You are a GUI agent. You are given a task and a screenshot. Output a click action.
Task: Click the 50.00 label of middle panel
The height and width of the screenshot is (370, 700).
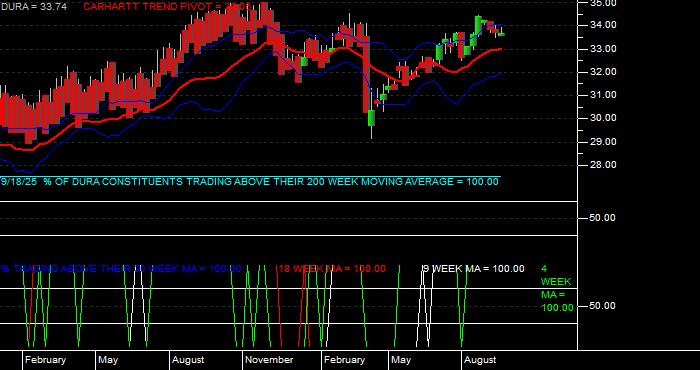point(603,218)
